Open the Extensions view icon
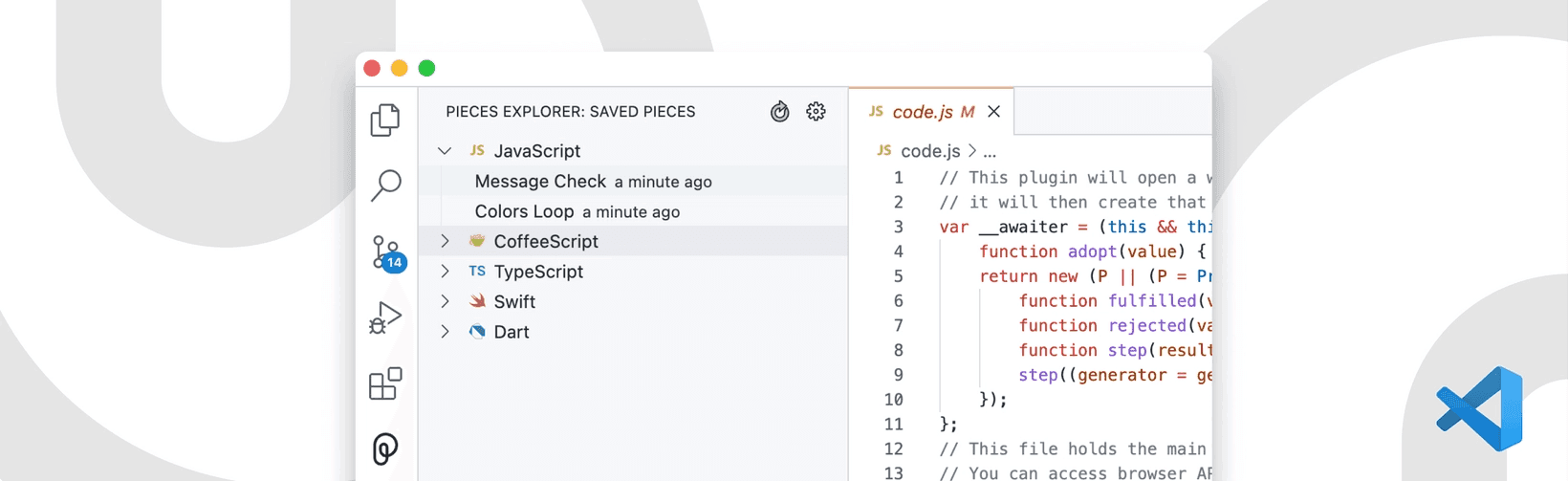This screenshot has height=481, width=1568. click(x=385, y=383)
